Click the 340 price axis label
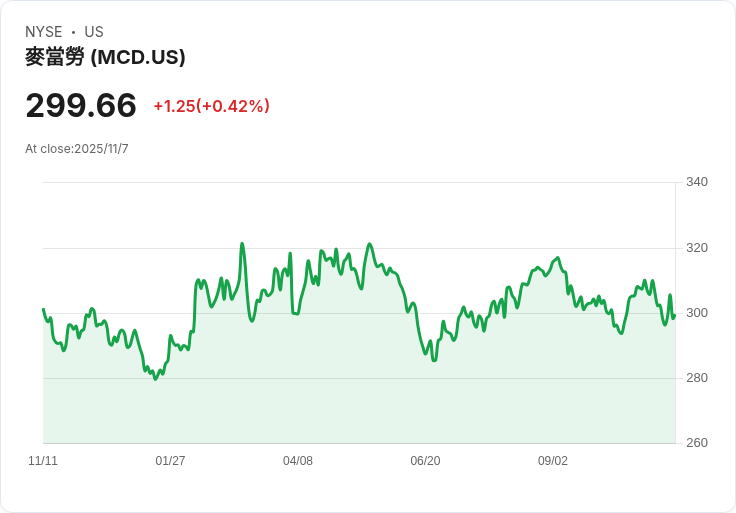This screenshot has height=513, width=736. (x=697, y=182)
